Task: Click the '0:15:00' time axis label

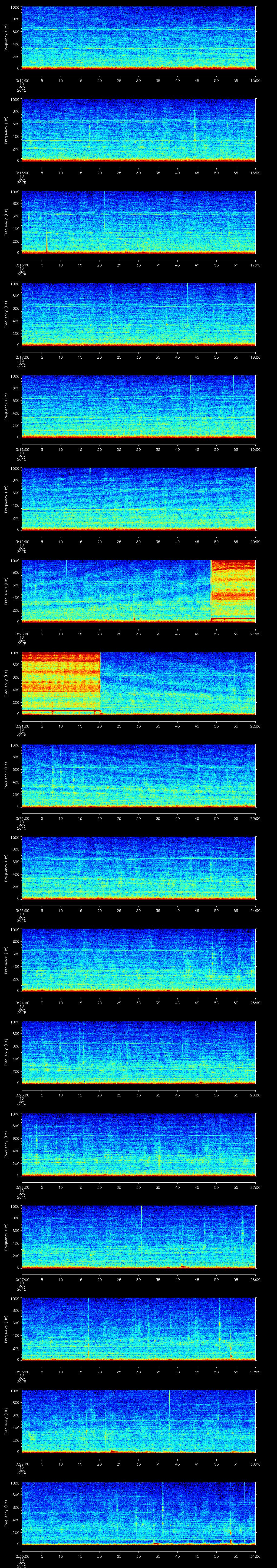Action: tap(22, 173)
